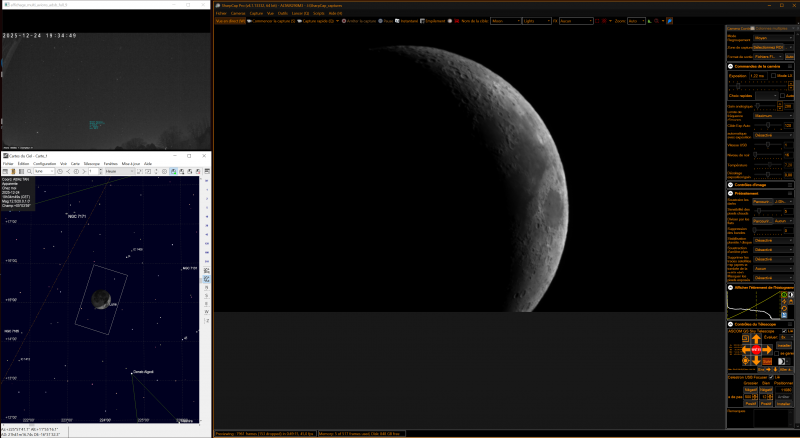The width and height of the screenshot is (800, 438).
Task: Open the Capture menu in SharpCap
Action: click(256, 13)
